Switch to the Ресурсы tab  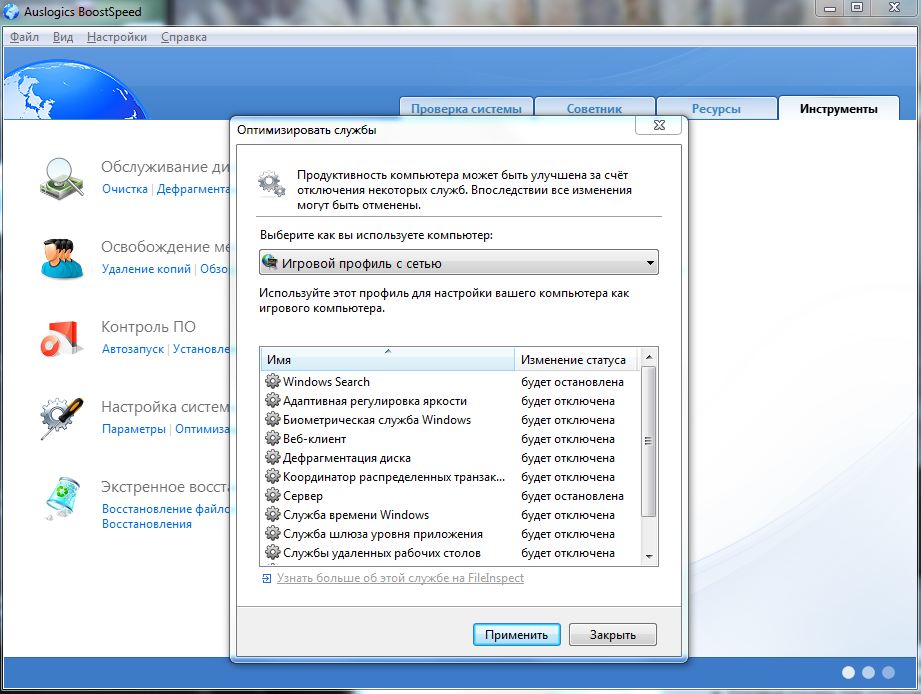pos(716,109)
